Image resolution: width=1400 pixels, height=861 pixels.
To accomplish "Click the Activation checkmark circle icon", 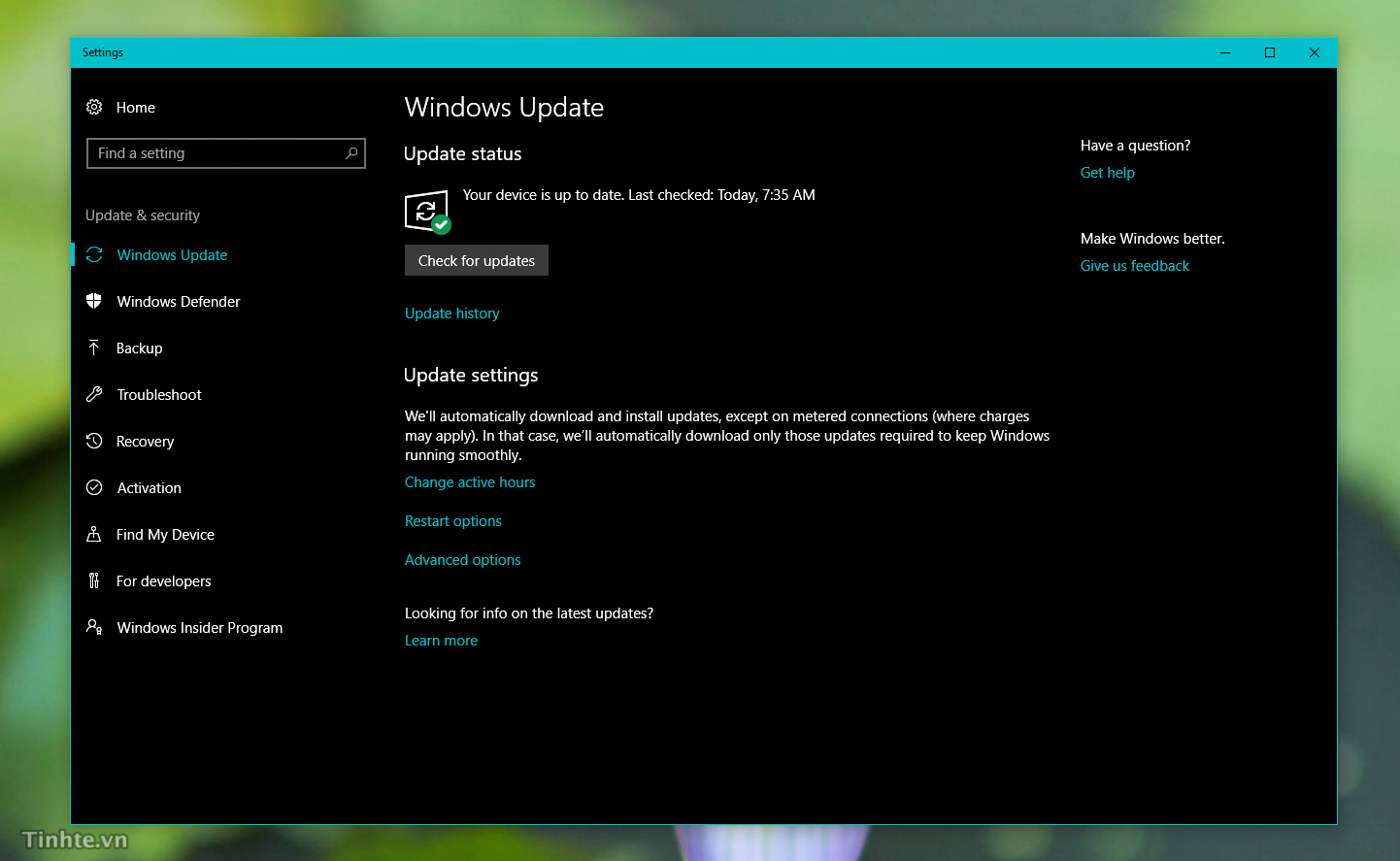I will click(94, 487).
